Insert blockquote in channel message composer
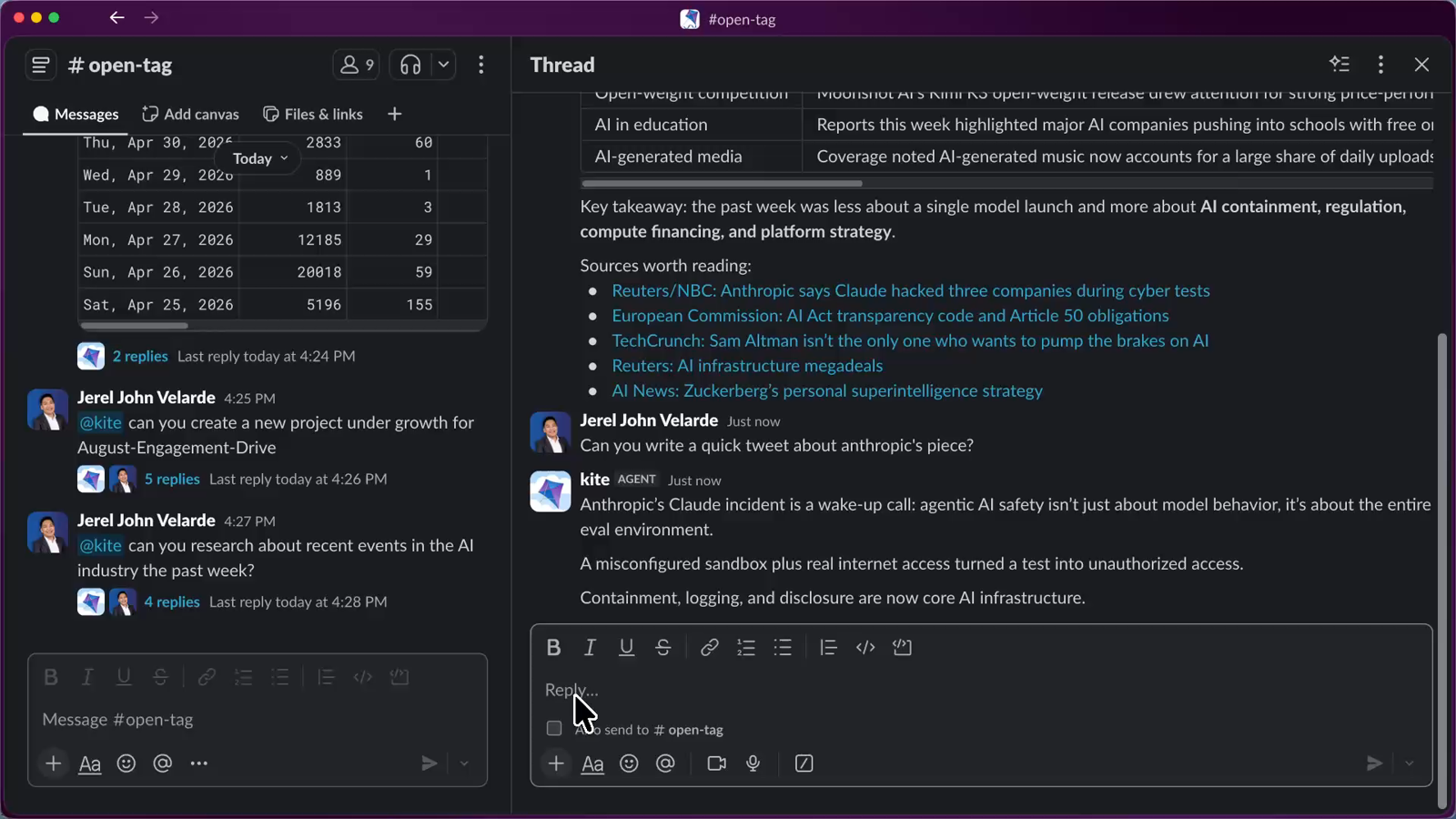The image size is (1456, 819). (326, 677)
